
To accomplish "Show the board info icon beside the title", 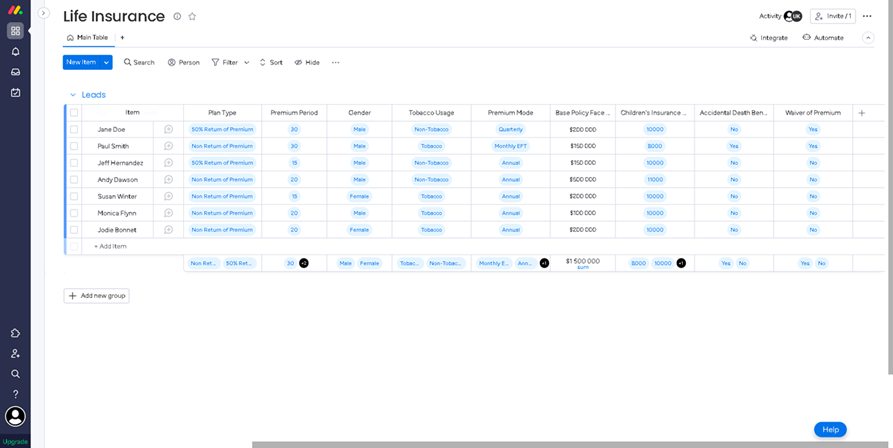I will coord(177,17).
